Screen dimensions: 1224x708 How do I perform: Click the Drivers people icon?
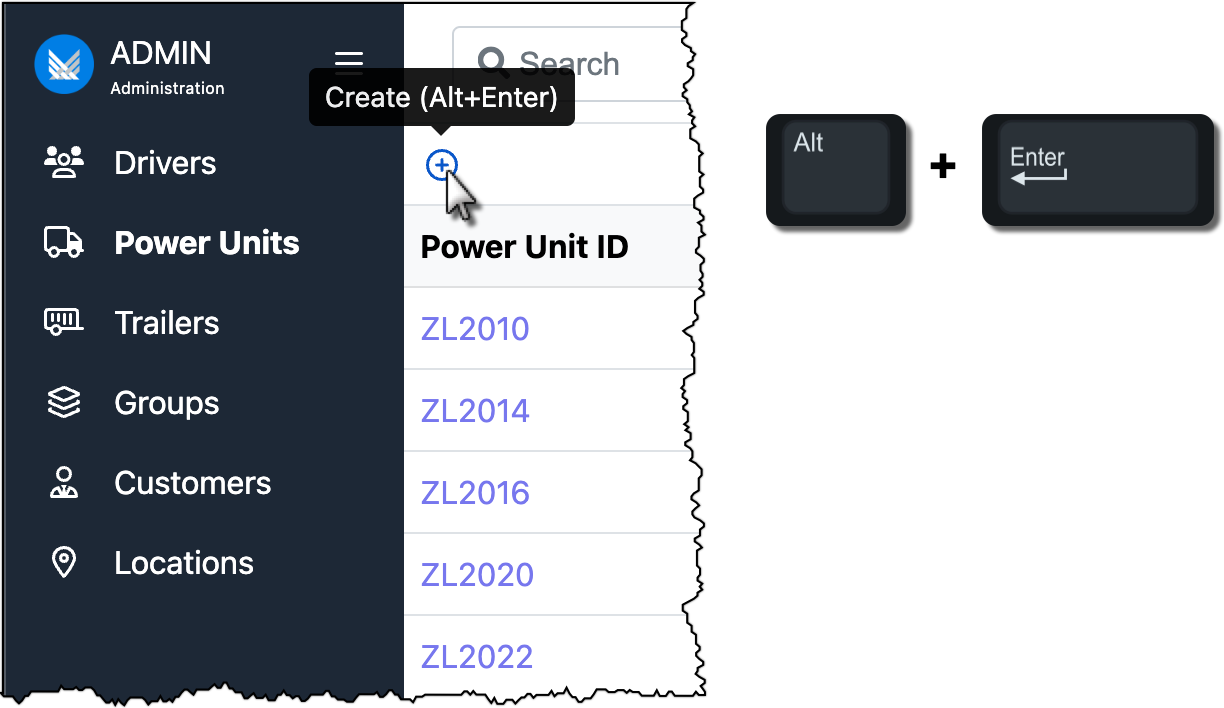tap(64, 162)
